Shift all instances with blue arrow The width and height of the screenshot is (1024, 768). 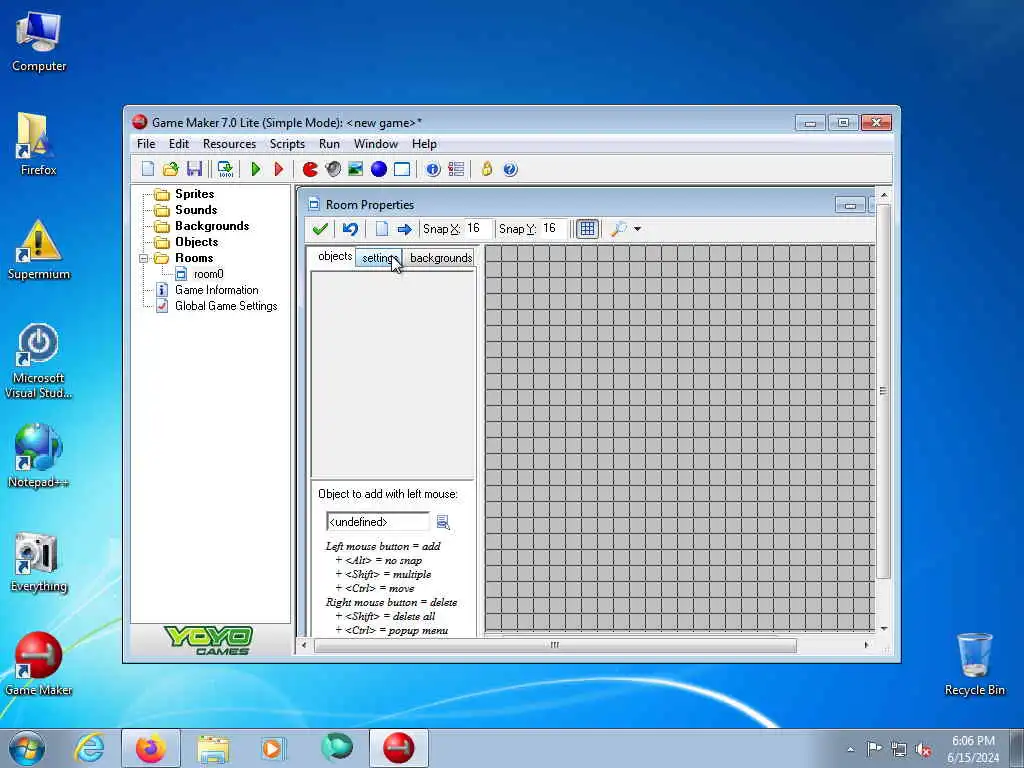click(404, 229)
